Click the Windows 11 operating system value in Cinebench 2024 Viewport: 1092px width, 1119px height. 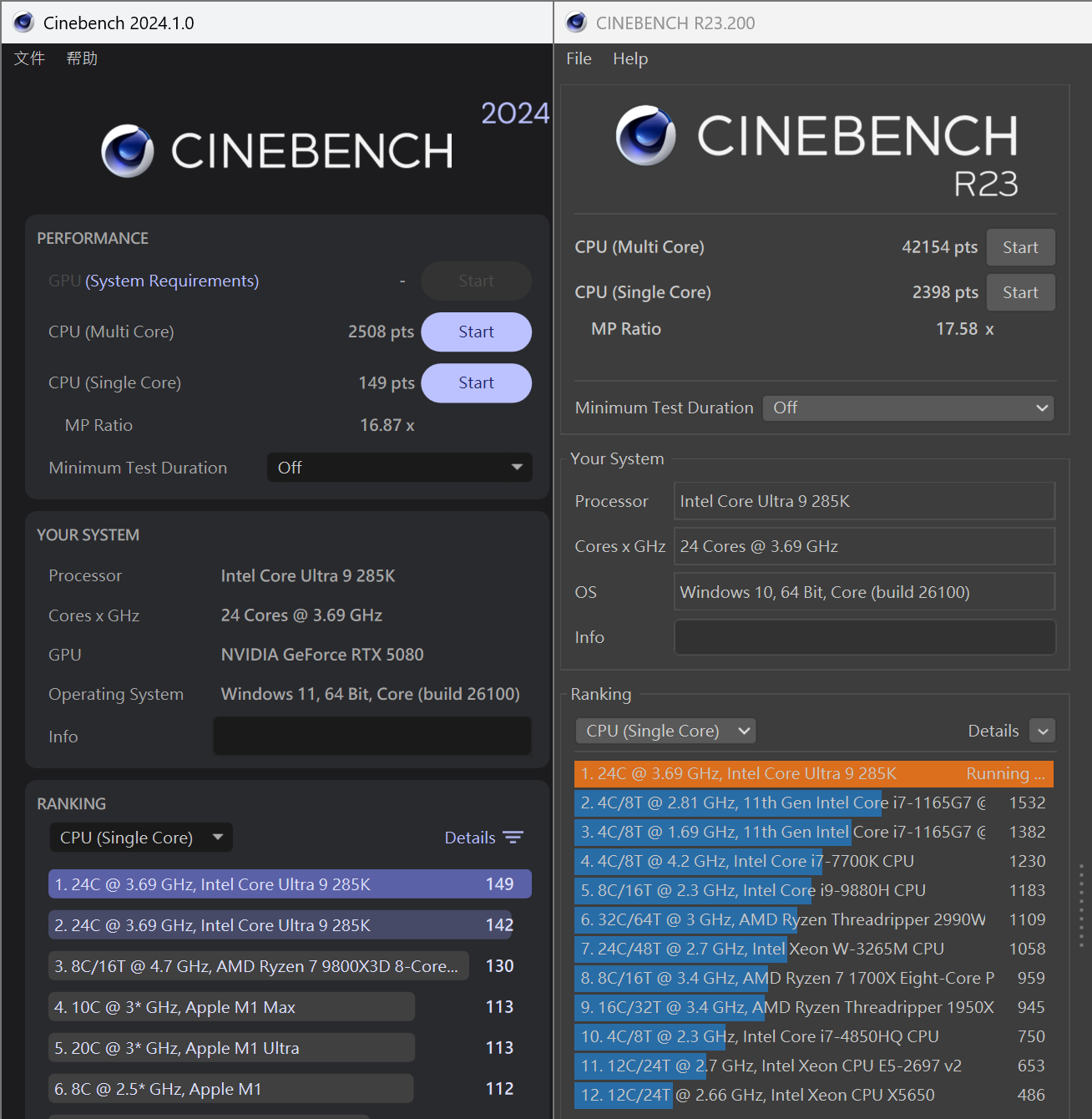pos(370,694)
